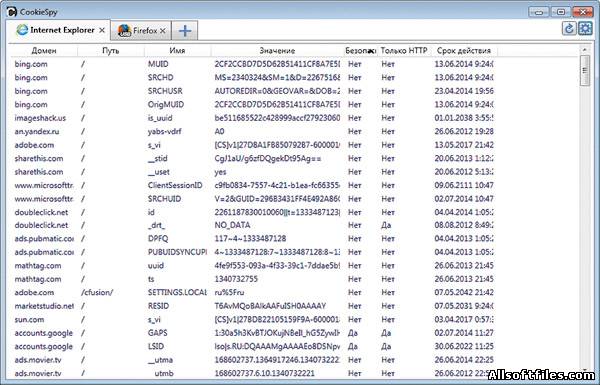
Task: Select the DPFQ cookie name
Action: (158, 238)
